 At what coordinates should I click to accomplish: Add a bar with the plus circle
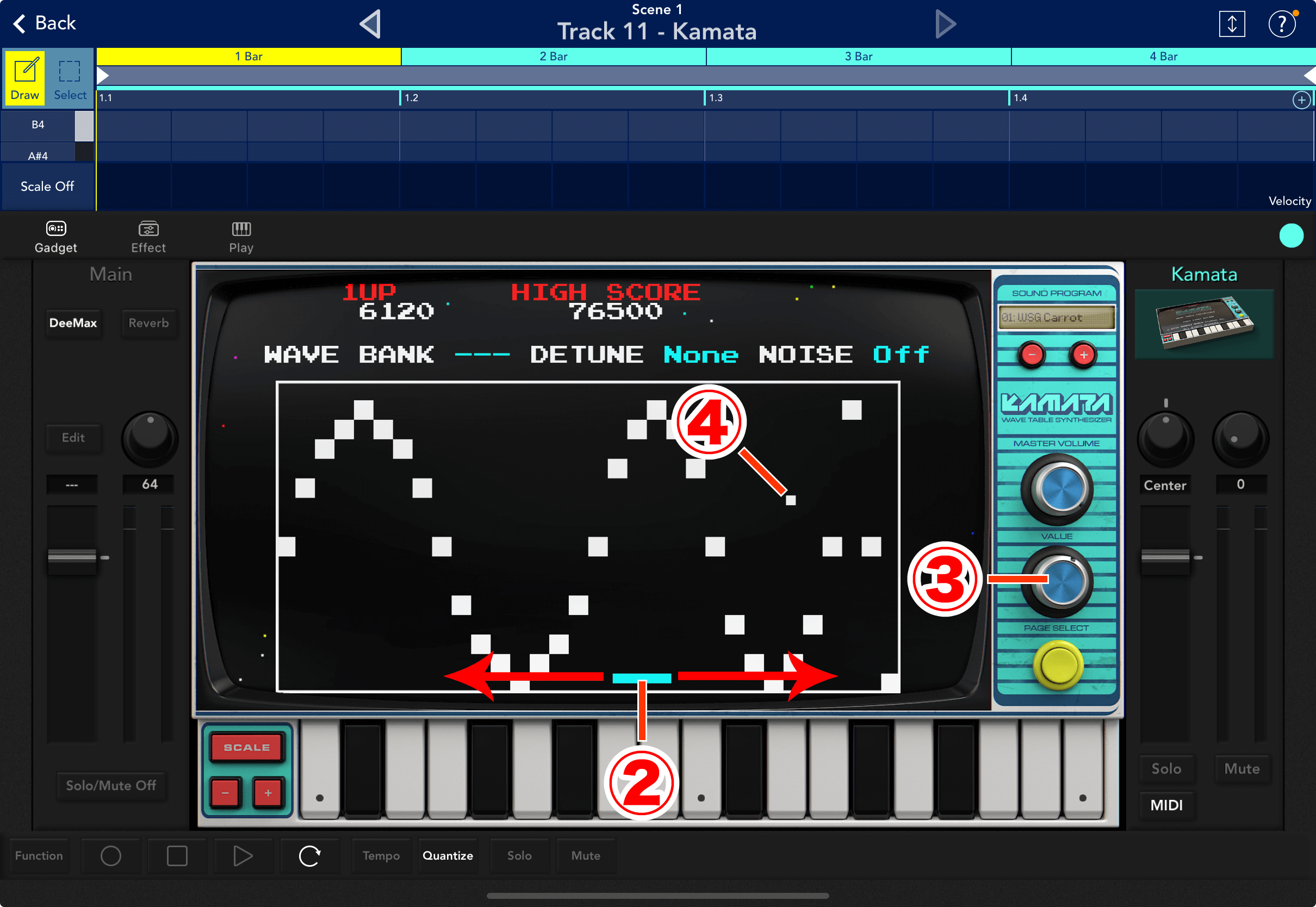[x=1301, y=100]
